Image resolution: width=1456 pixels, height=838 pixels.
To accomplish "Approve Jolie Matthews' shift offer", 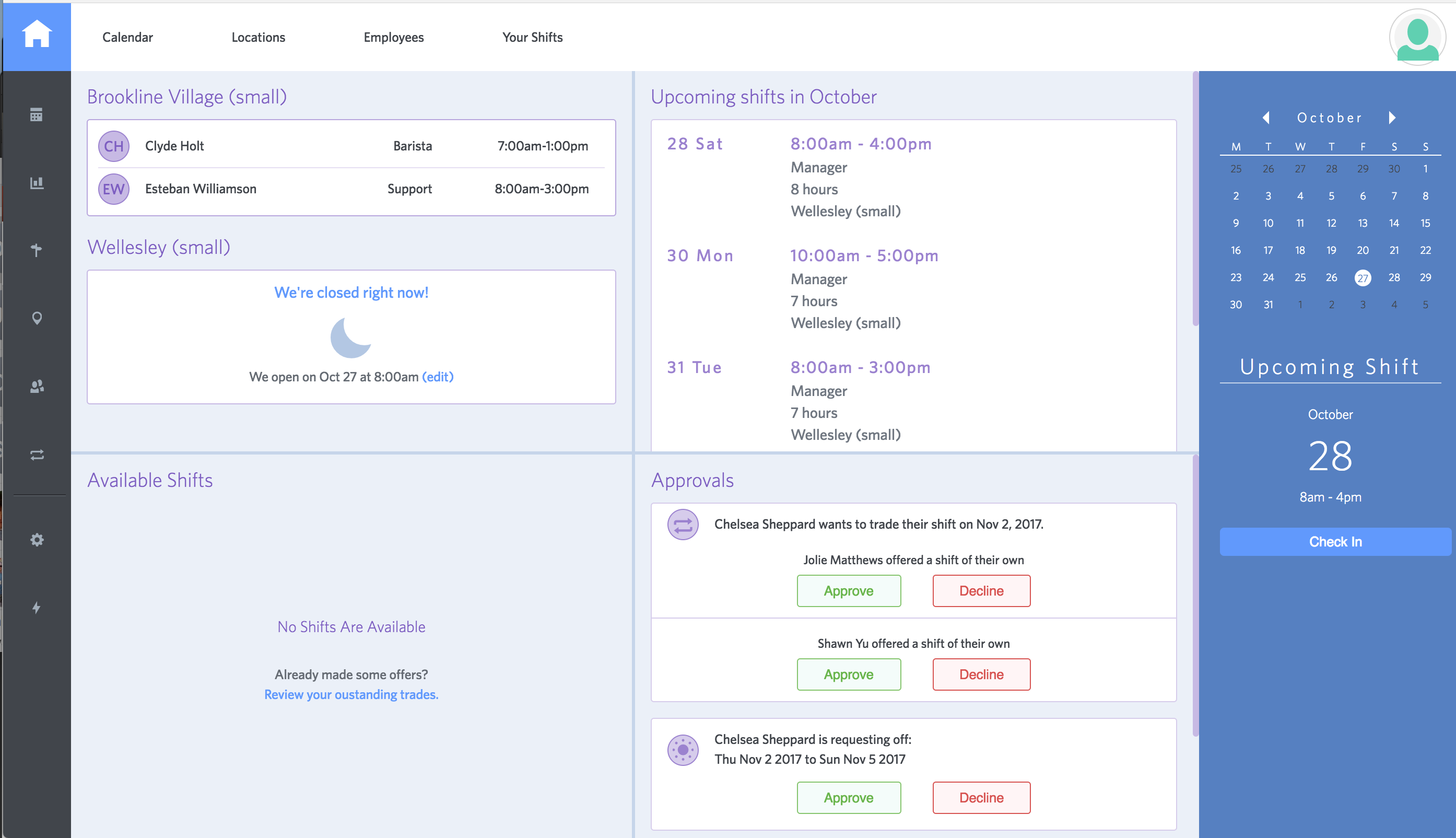I will click(848, 590).
